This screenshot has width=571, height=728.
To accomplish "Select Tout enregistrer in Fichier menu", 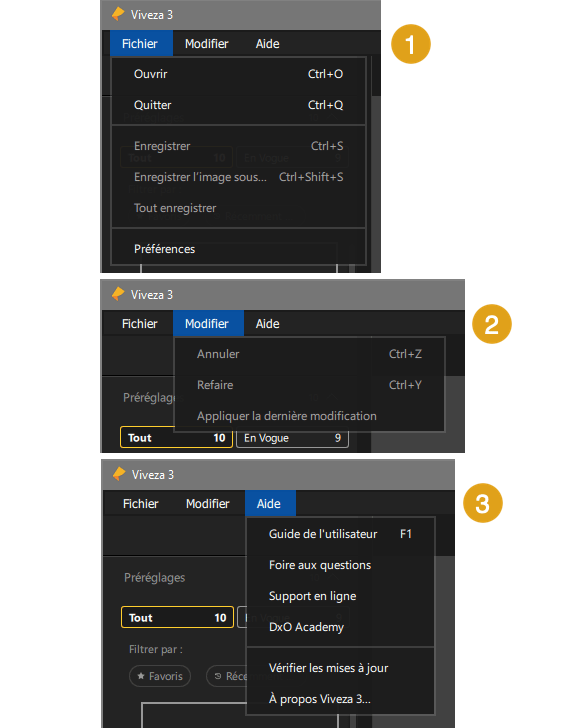I will 239,208.
